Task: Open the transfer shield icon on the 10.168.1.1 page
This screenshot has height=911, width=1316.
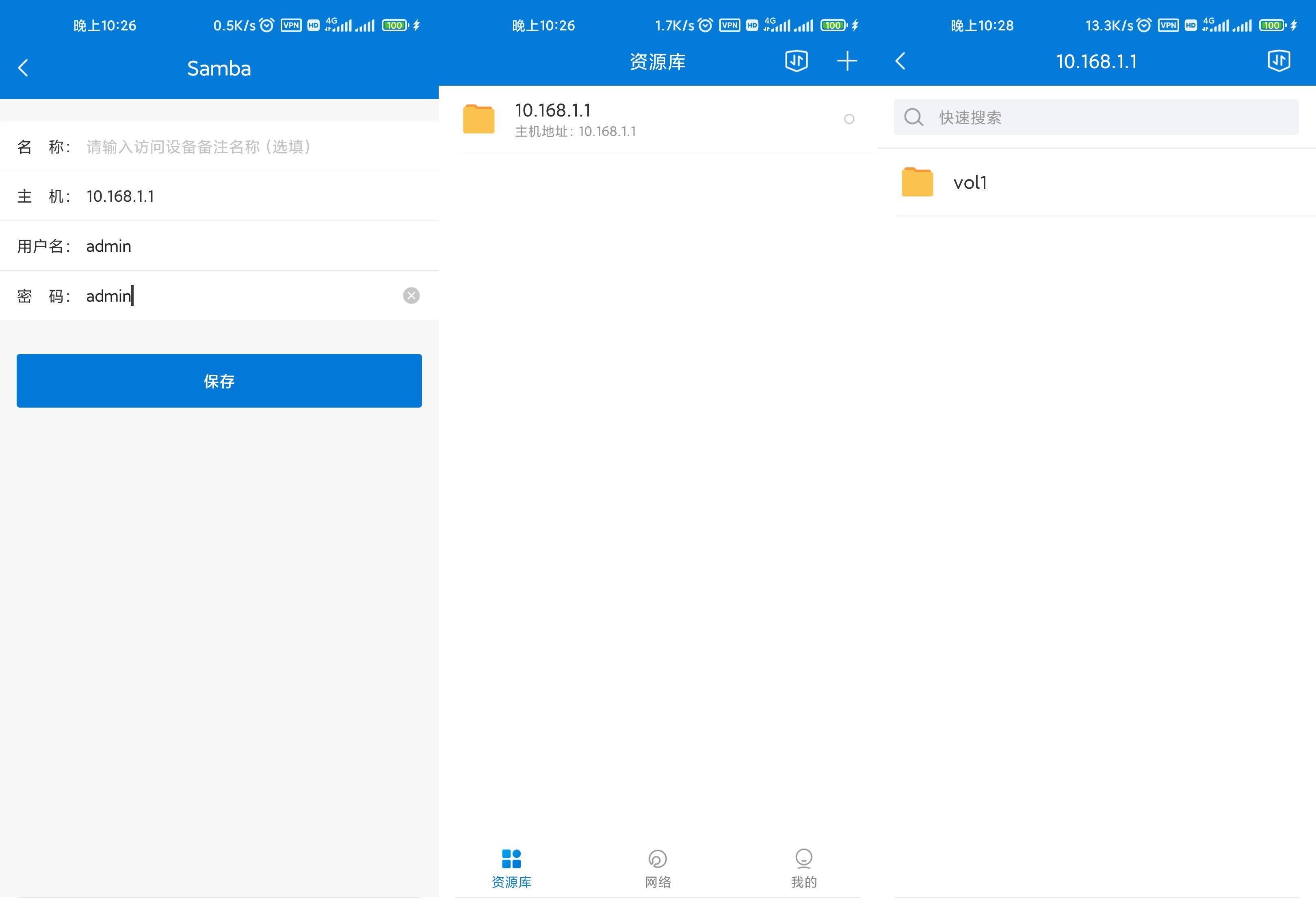Action: pos(1279,60)
